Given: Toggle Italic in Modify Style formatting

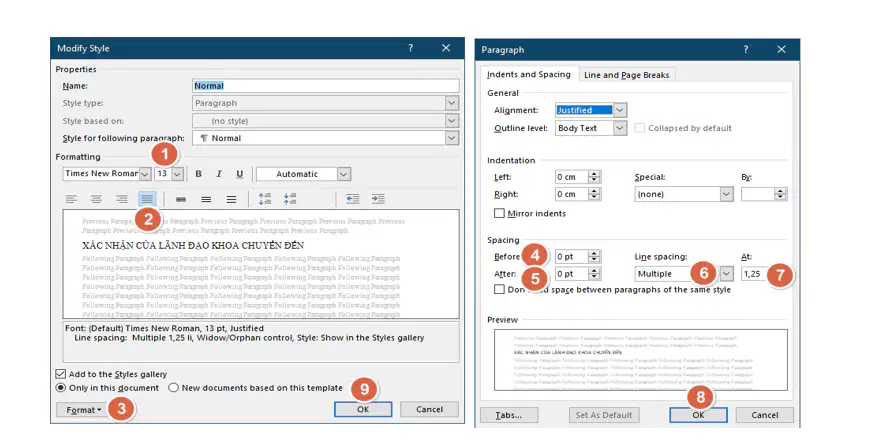Looking at the screenshot, I should [x=219, y=174].
